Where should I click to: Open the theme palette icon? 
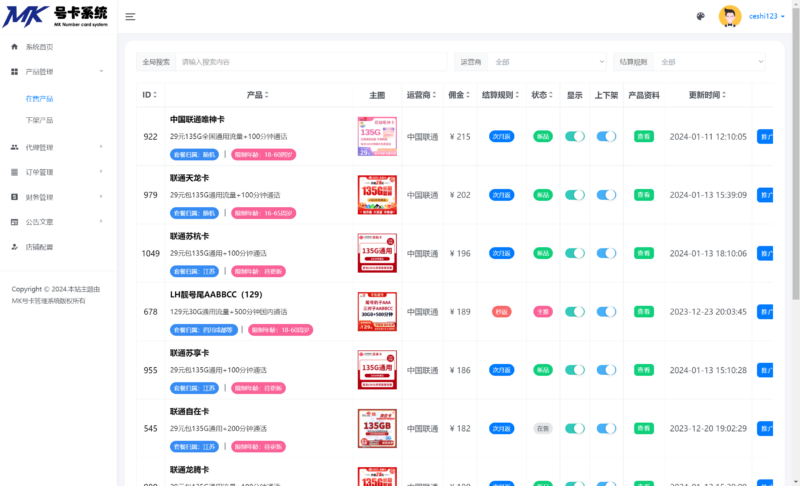pyautogui.click(x=701, y=16)
